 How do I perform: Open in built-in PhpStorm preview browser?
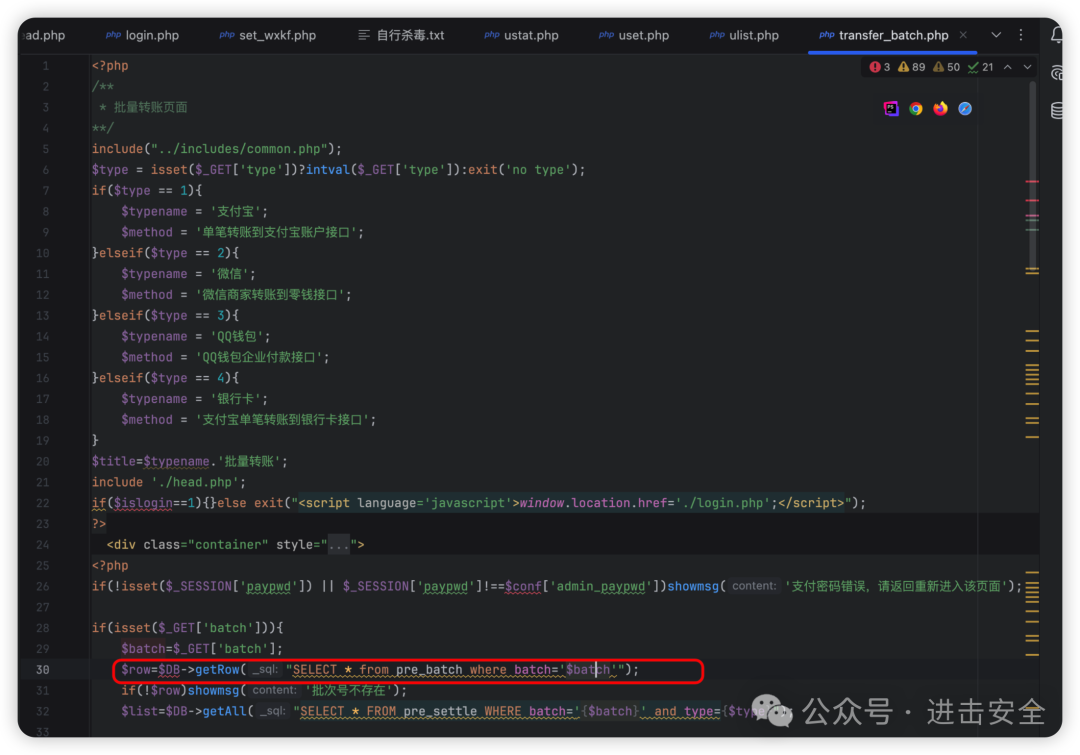pos(891,109)
